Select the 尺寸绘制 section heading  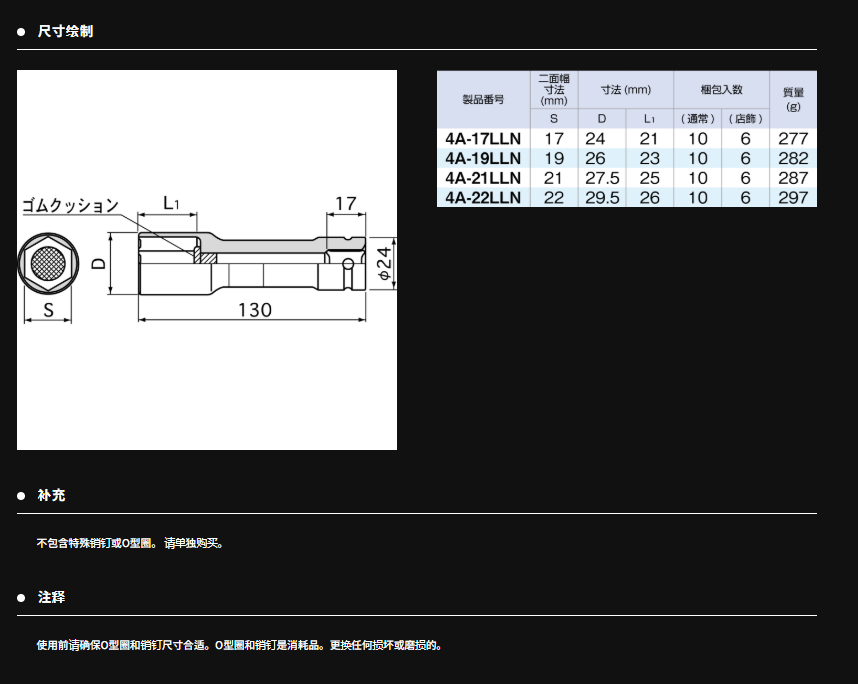(65, 32)
